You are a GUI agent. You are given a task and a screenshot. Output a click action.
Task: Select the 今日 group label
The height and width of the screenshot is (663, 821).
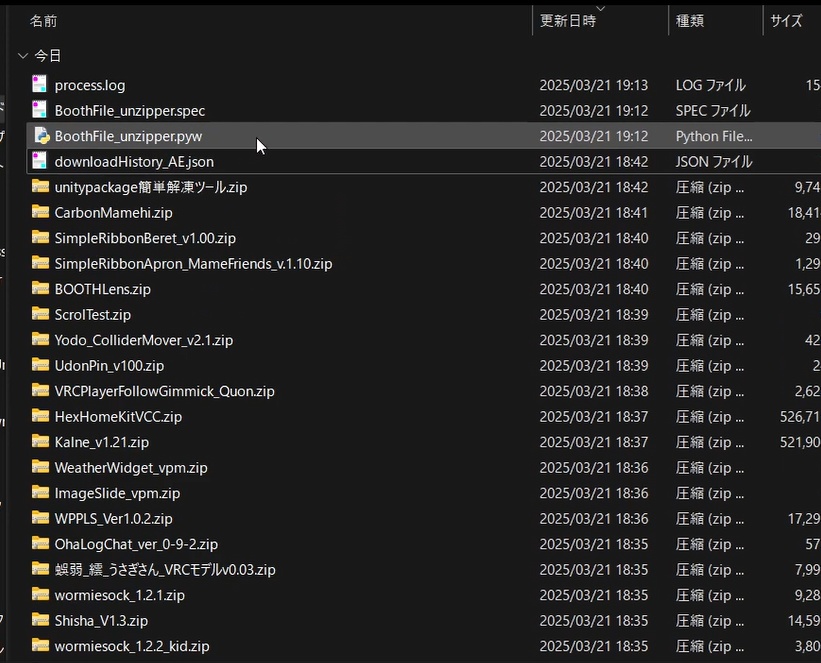click(x=48, y=56)
